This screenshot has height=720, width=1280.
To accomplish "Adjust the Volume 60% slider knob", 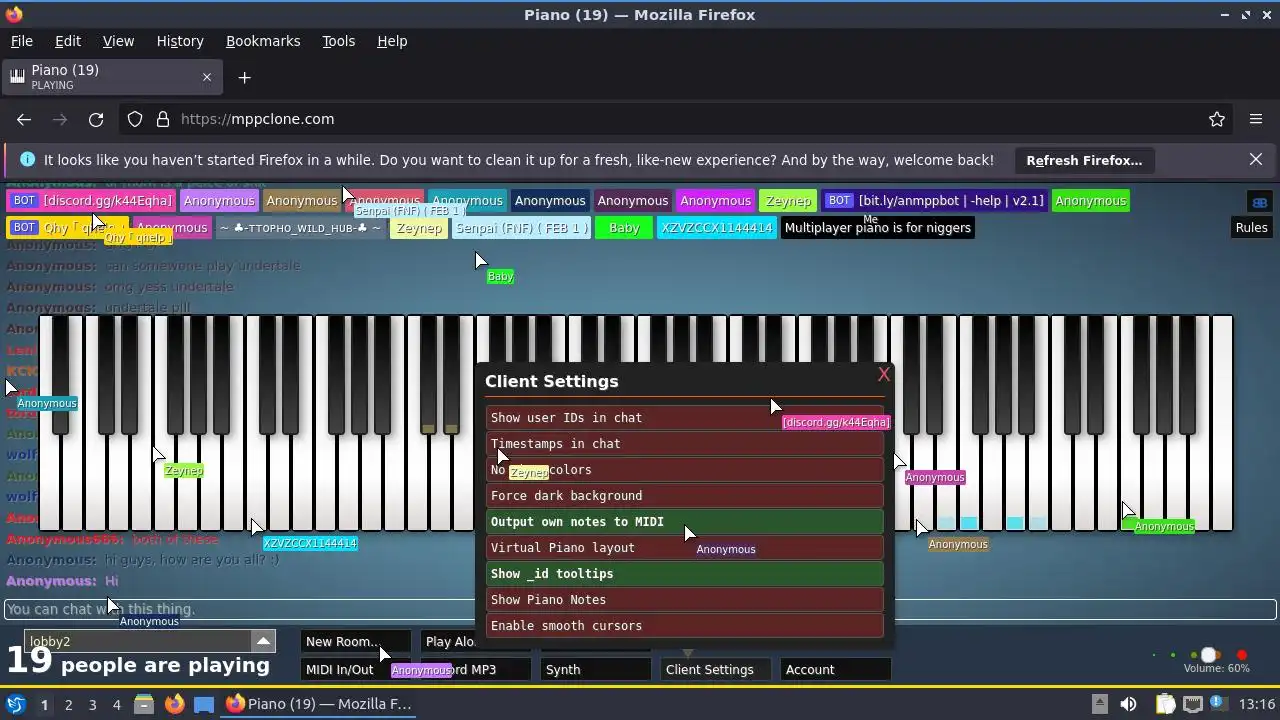I will (1208, 656).
